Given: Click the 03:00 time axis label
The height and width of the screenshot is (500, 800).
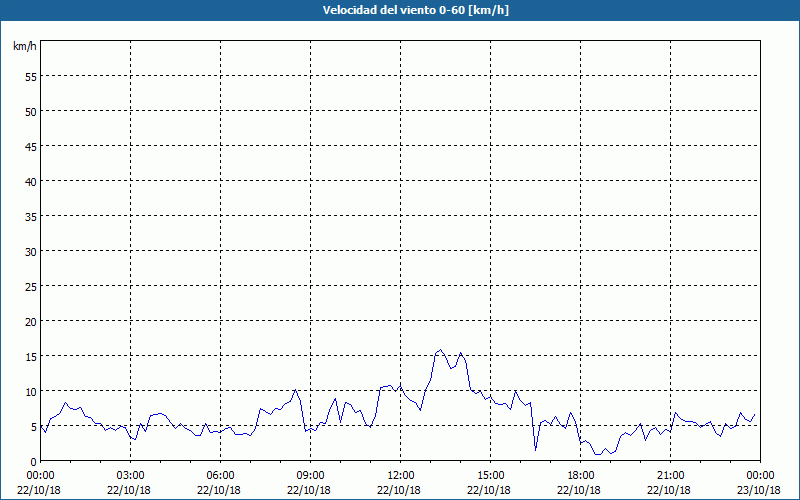Looking at the screenshot, I should [131, 476].
